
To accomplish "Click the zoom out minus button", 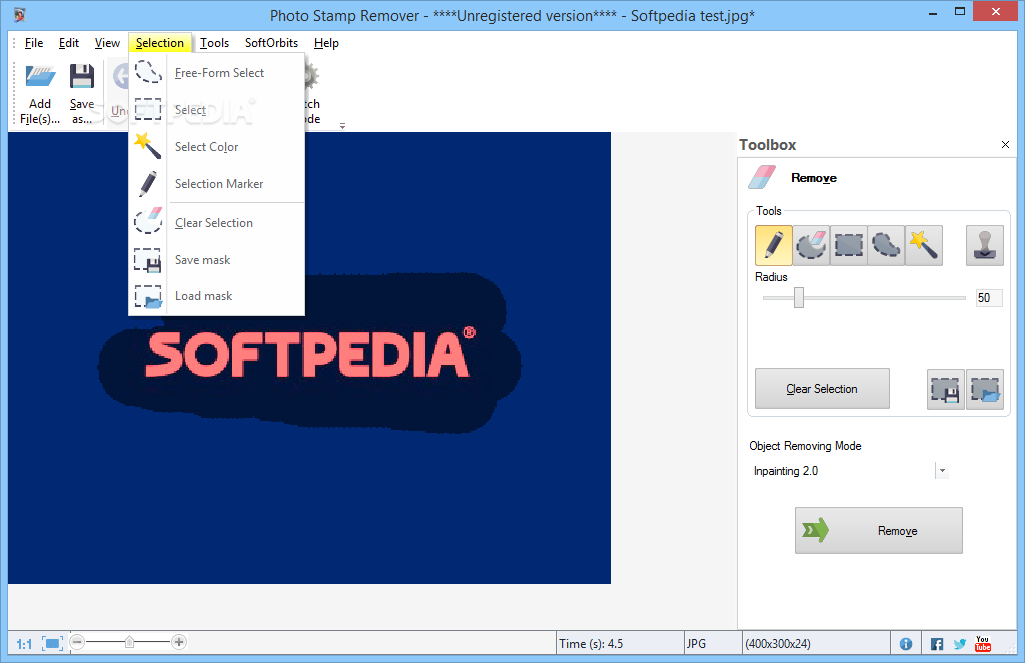I will click(x=77, y=642).
